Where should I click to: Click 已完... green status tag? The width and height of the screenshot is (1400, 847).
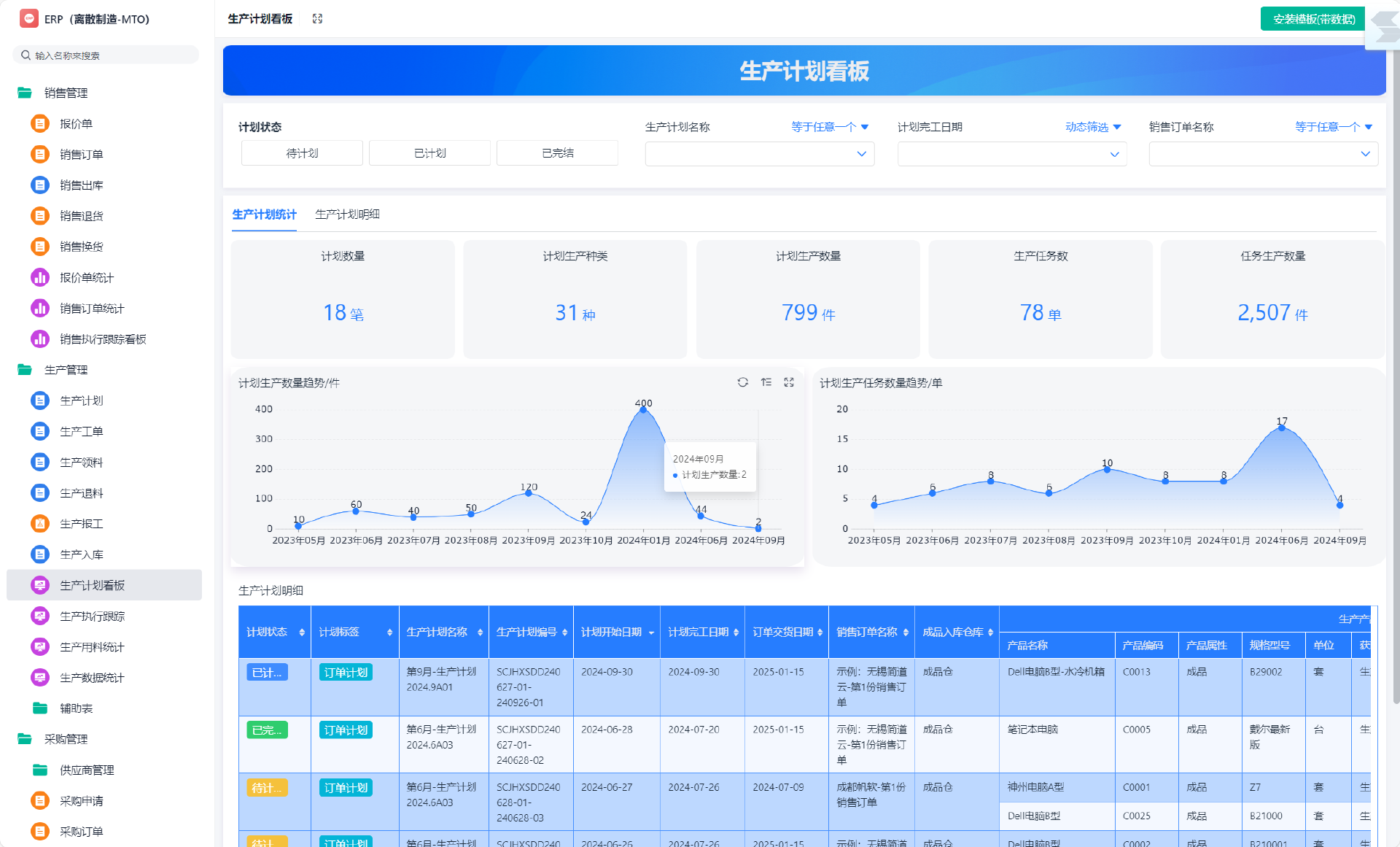click(x=267, y=730)
